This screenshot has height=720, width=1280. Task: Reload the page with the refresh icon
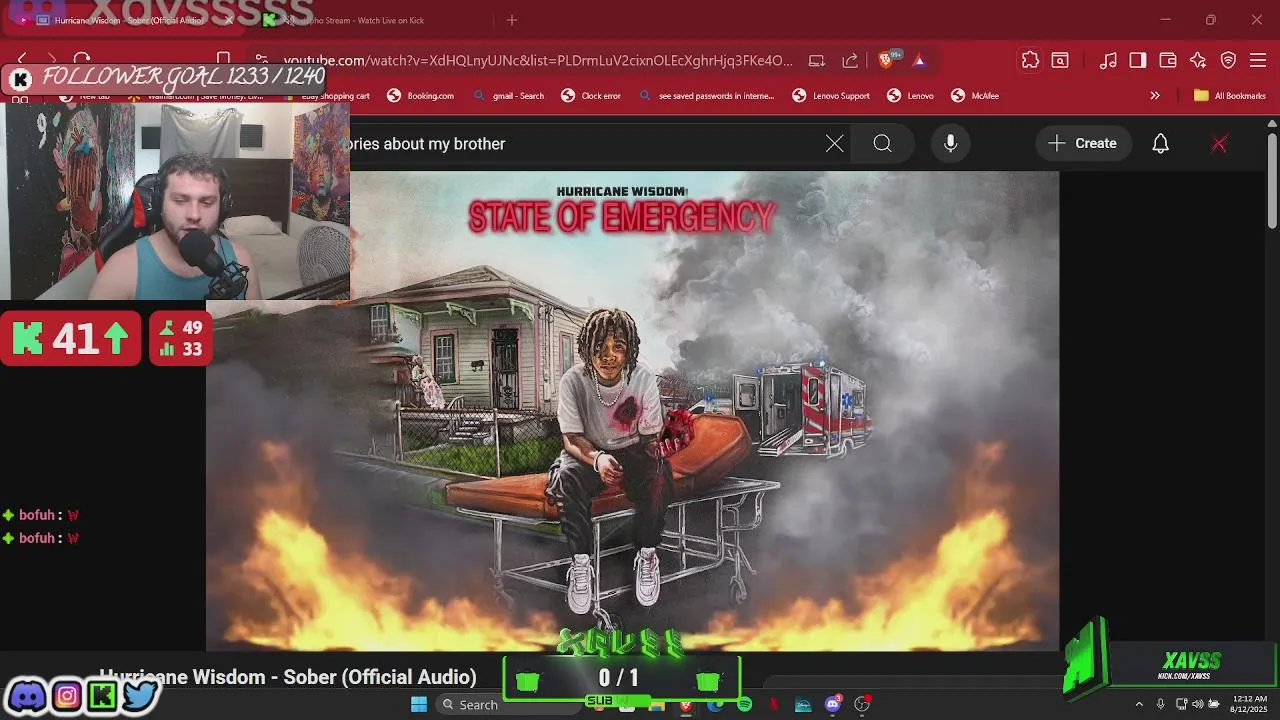click(82, 60)
